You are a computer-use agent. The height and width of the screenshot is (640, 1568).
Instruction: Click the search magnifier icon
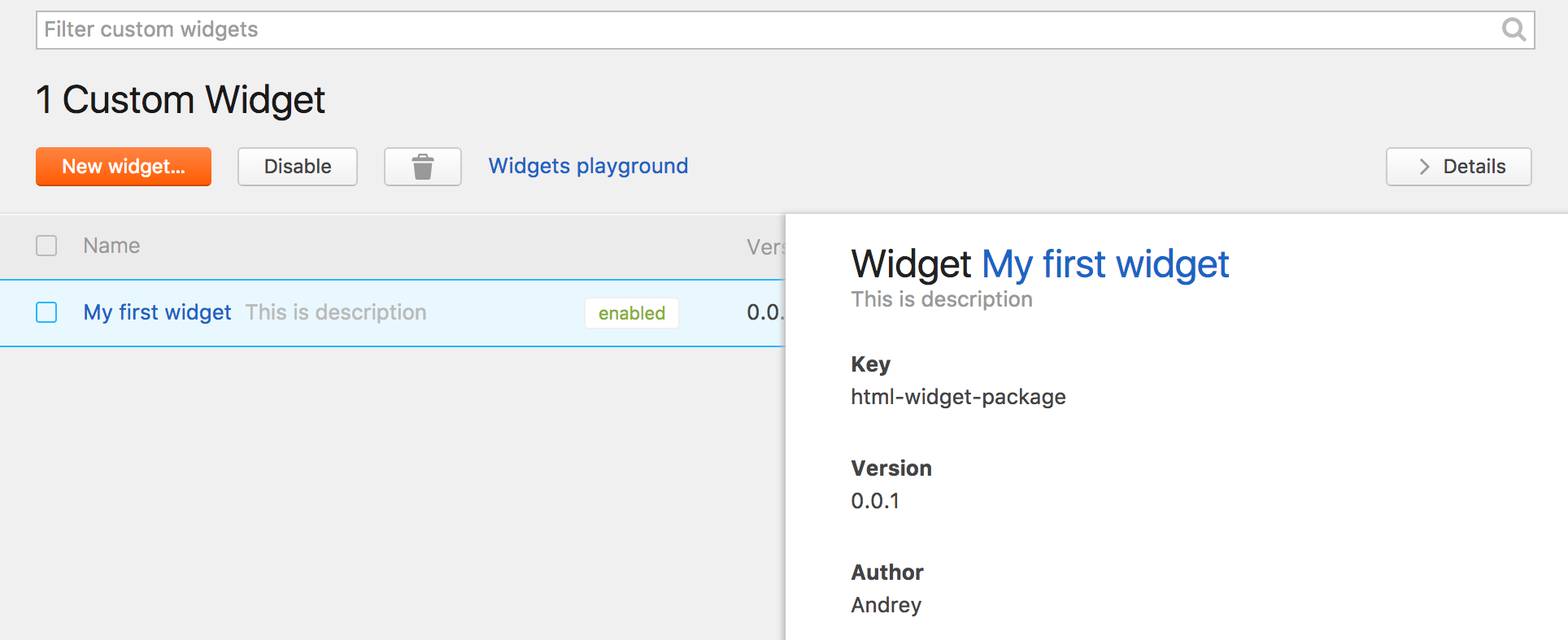1514,30
